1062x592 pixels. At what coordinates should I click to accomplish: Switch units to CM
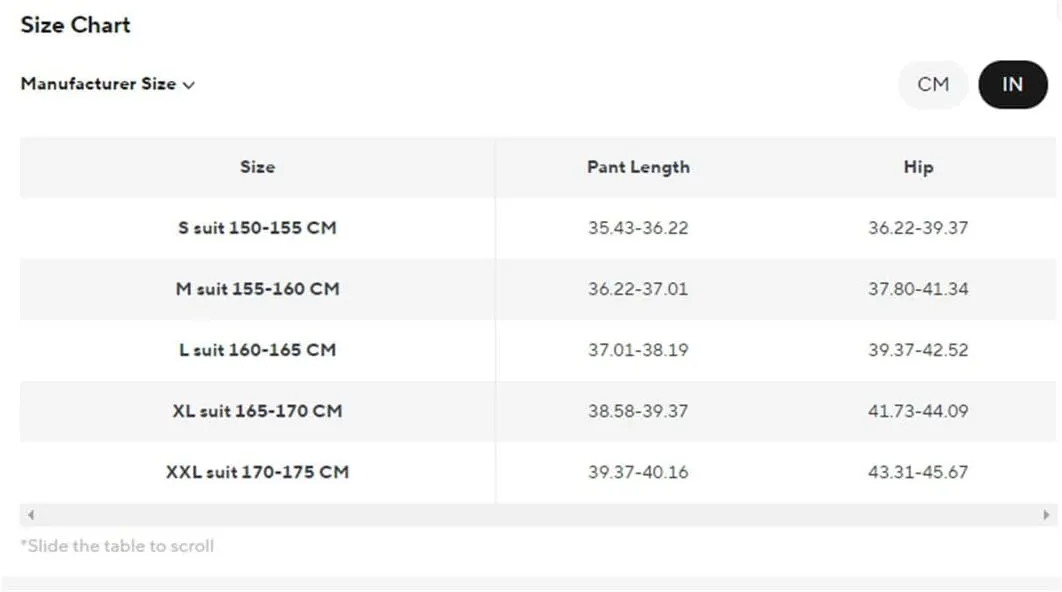click(x=933, y=85)
